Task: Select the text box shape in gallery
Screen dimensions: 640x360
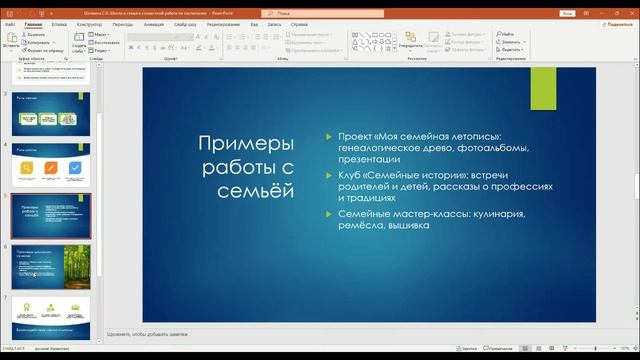Action: point(355,36)
